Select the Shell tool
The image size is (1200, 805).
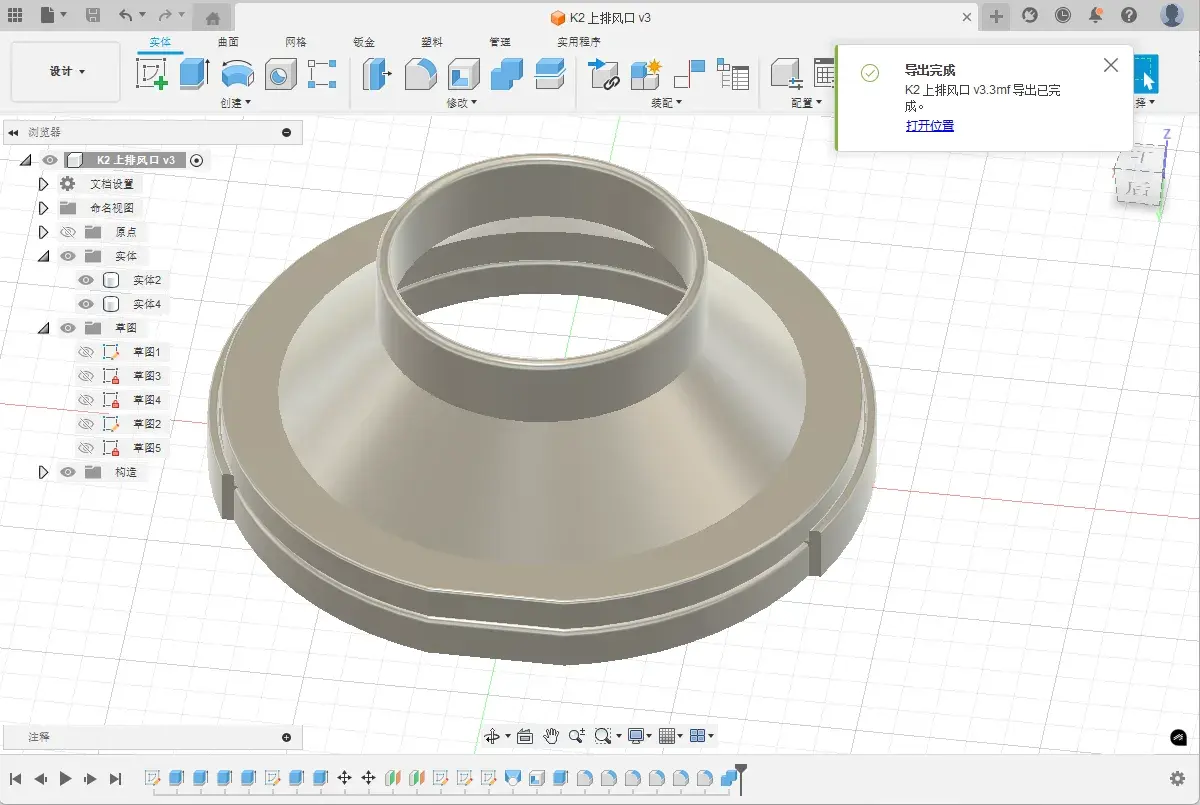pyautogui.click(x=463, y=74)
